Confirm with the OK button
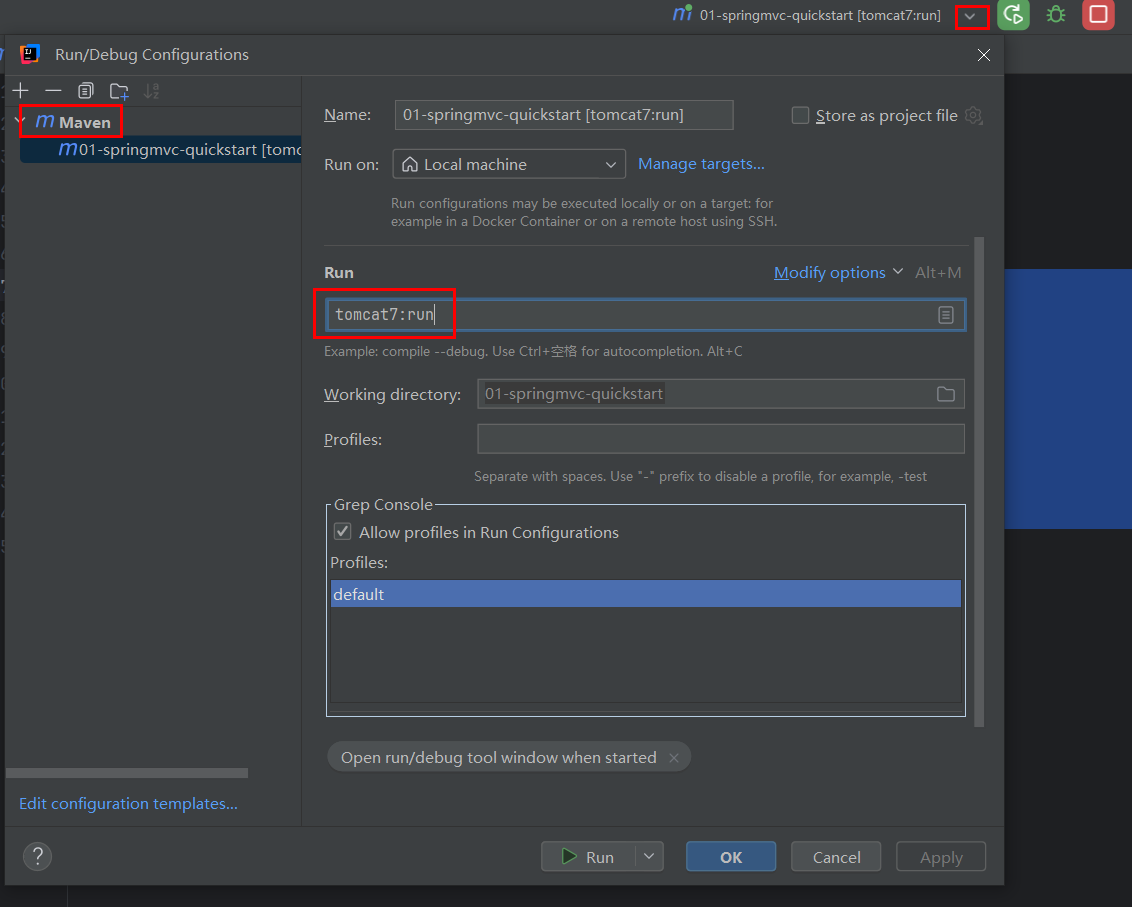 point(731,857)
